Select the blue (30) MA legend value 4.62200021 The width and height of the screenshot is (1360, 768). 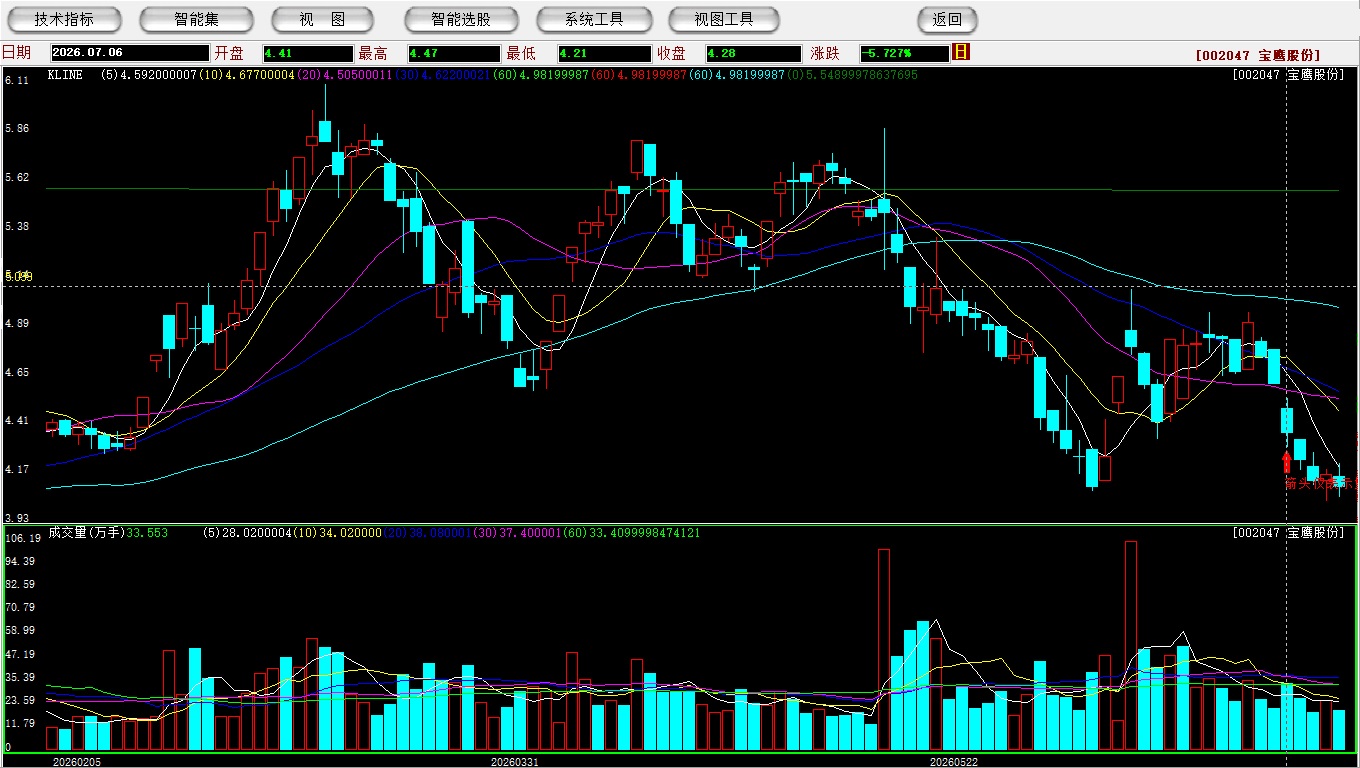tap(445, 75)
